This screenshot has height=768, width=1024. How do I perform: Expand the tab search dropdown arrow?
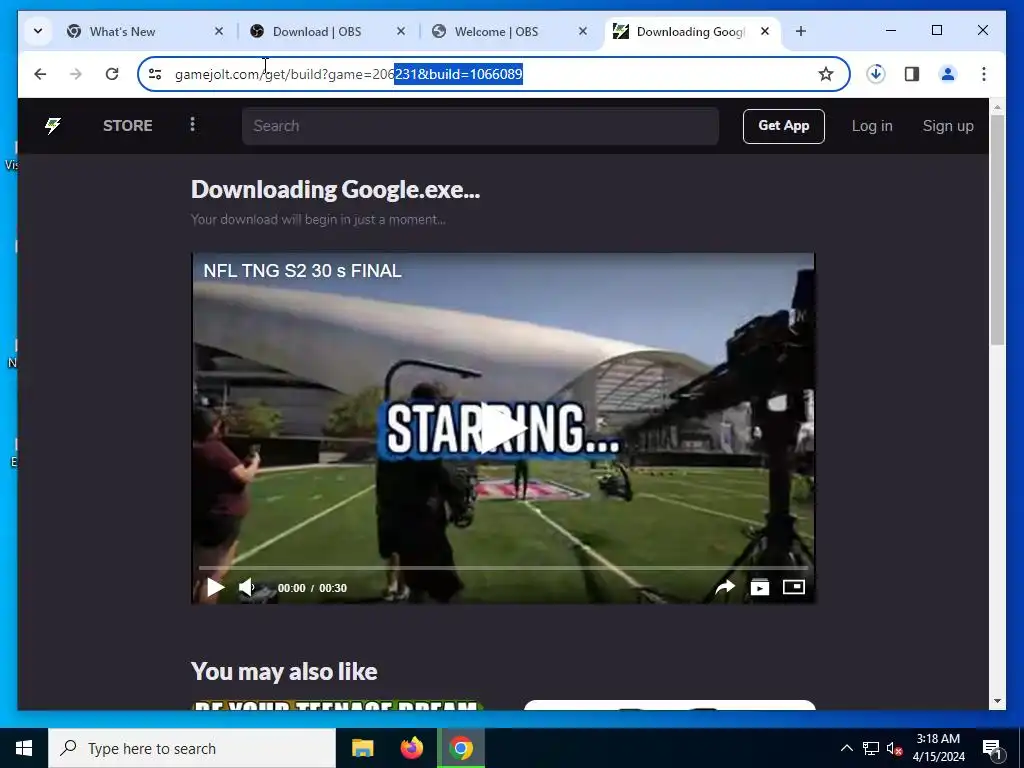point(38,31)
